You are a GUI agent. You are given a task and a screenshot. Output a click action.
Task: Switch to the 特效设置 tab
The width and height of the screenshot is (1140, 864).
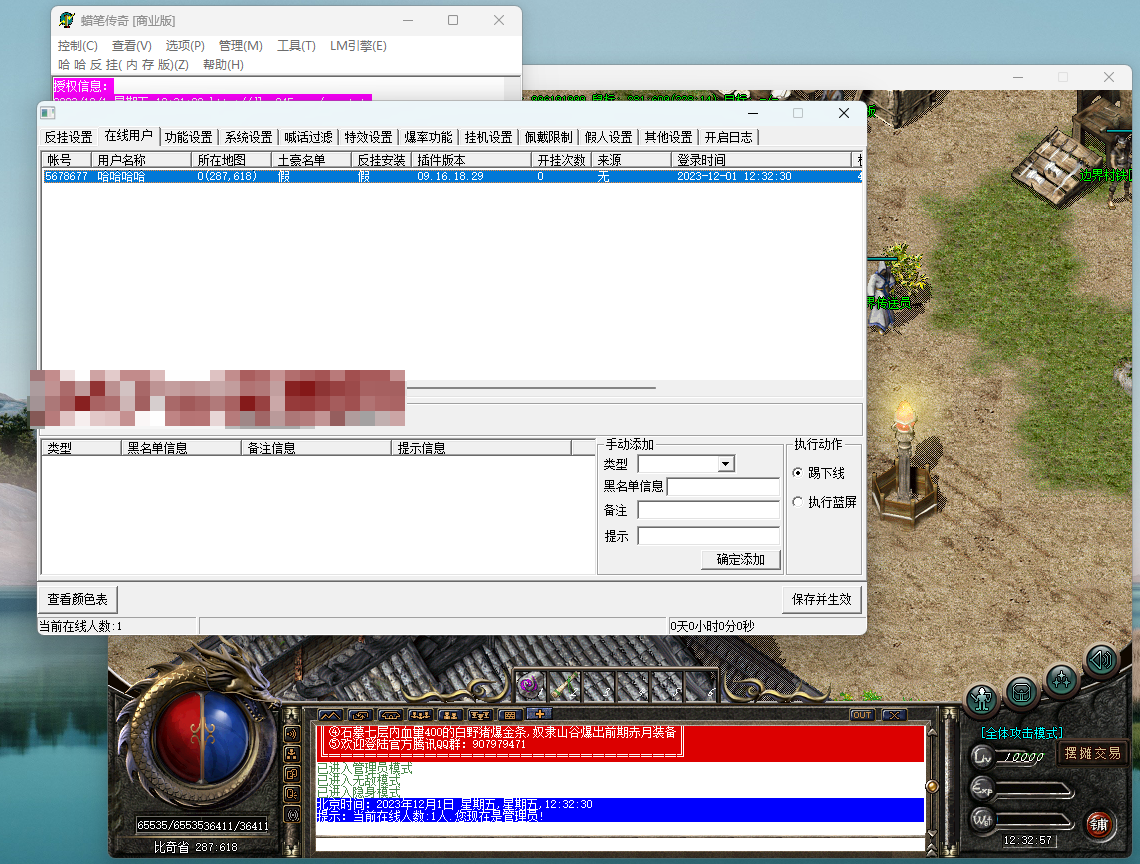click(368, 137)
